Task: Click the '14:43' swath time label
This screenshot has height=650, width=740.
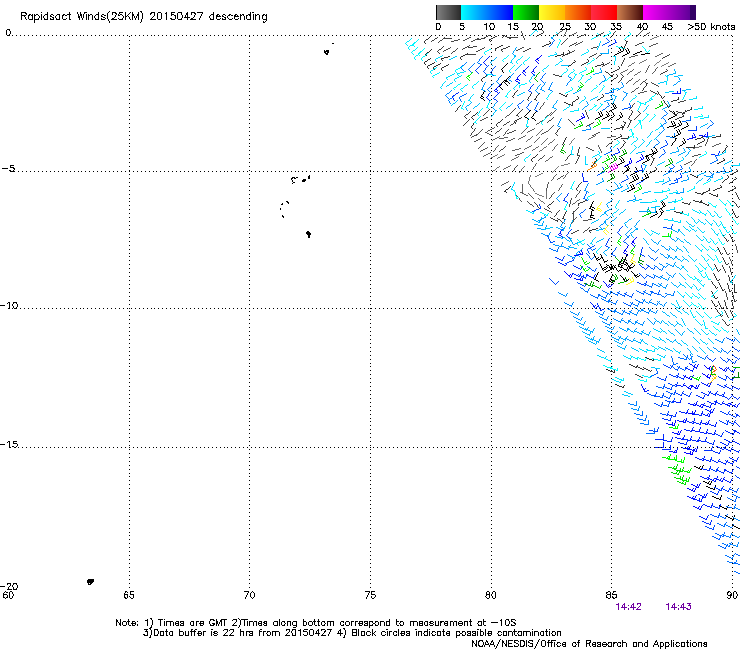Action: point(678,607)
